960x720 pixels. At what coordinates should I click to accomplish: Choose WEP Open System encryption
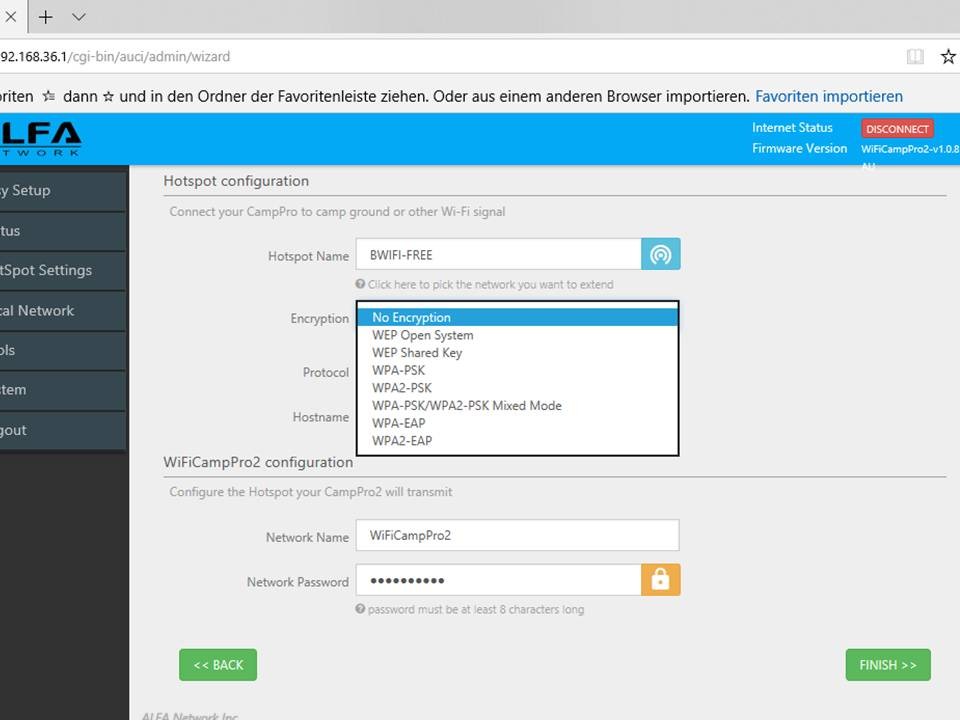517,335
